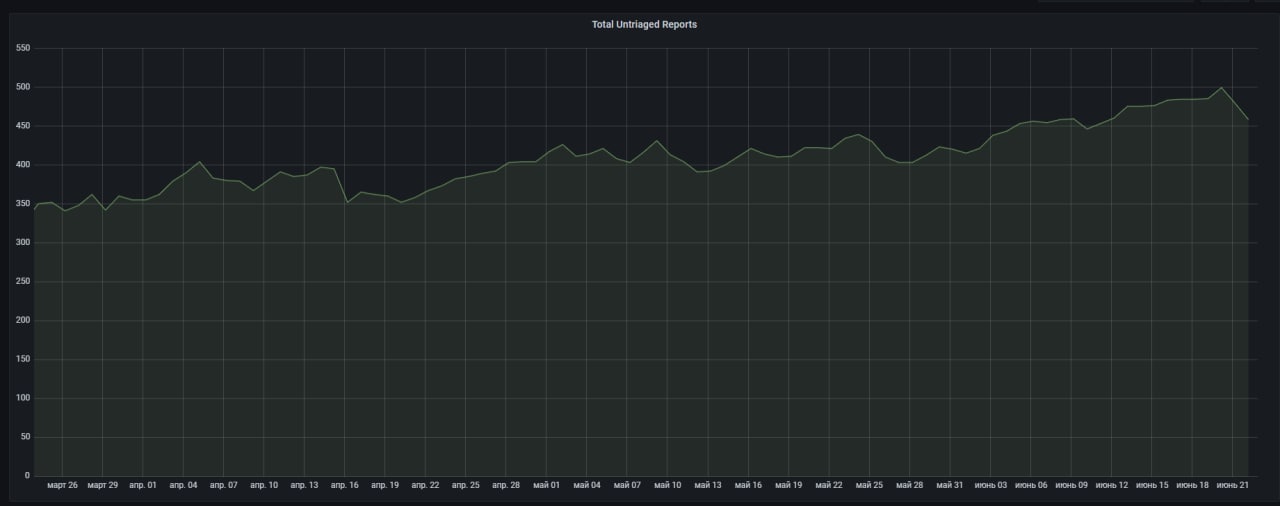Click the x-axis date май 31

coord(950,485)
